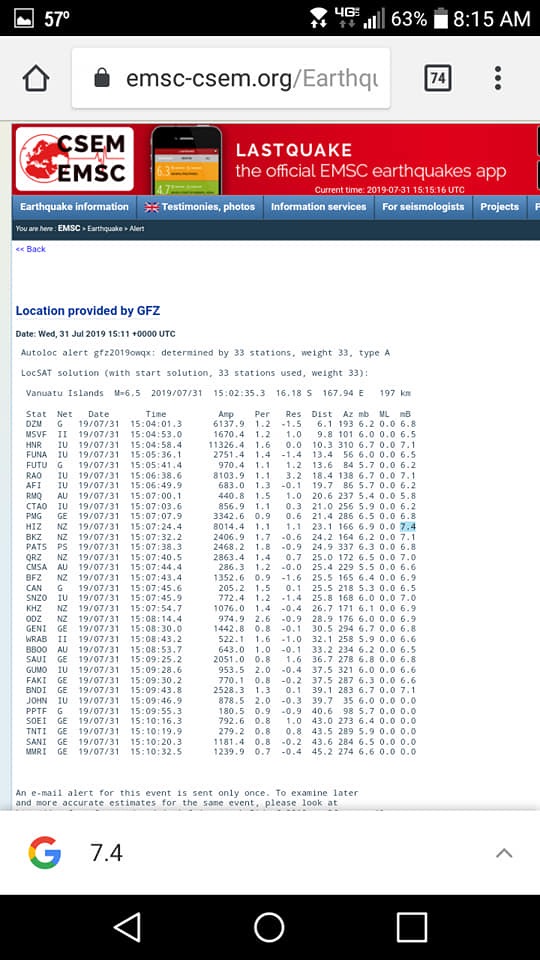Open the Information services menu
This screenshot has height=960, width=540.
click(318, 207)
